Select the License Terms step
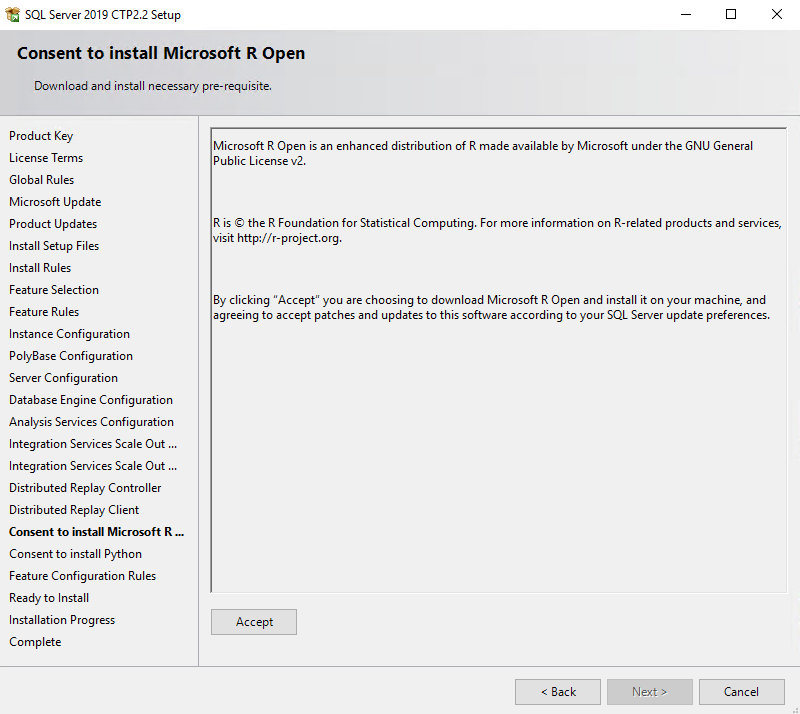Image resolution: width=800 pixels, height=714 pixels. tap(46, 158)
